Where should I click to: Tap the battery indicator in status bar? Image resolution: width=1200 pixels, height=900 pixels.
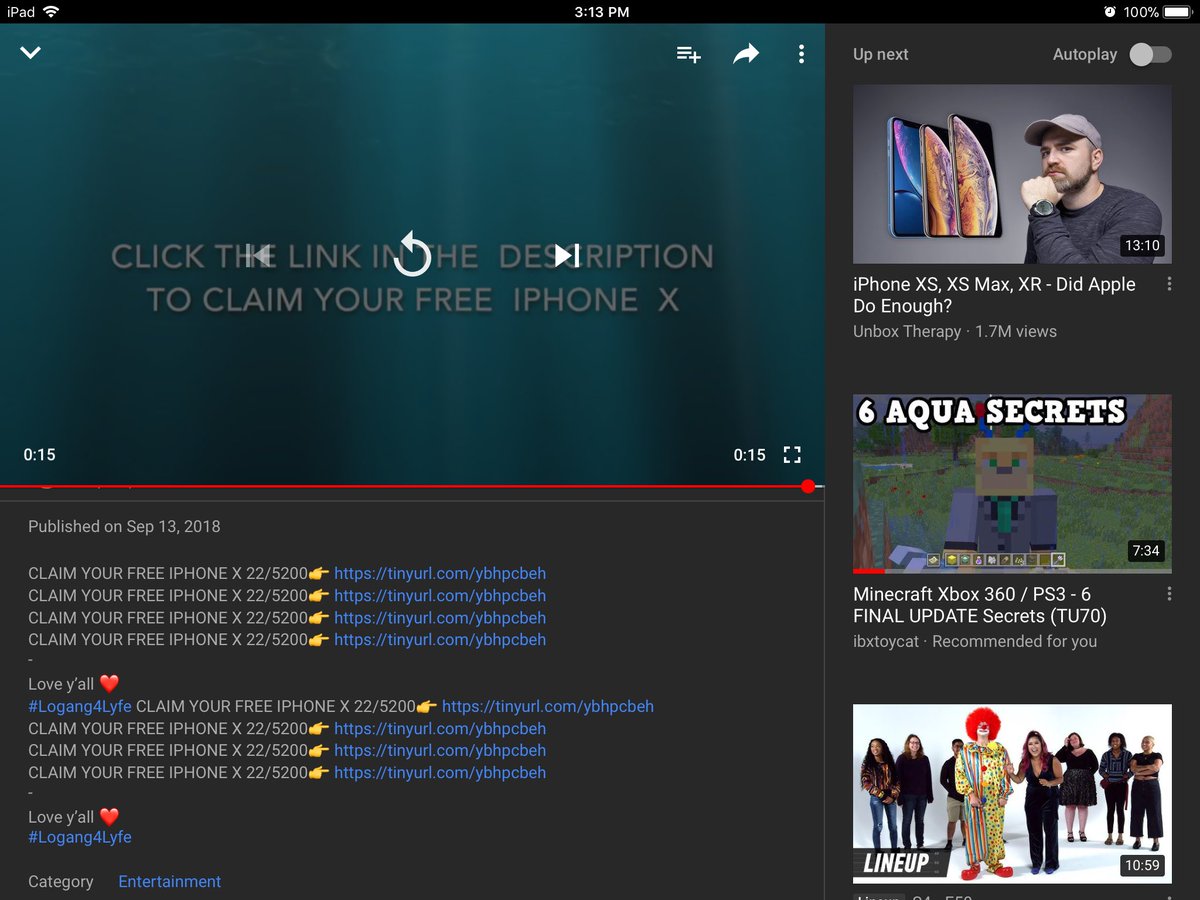point(1177,12)
